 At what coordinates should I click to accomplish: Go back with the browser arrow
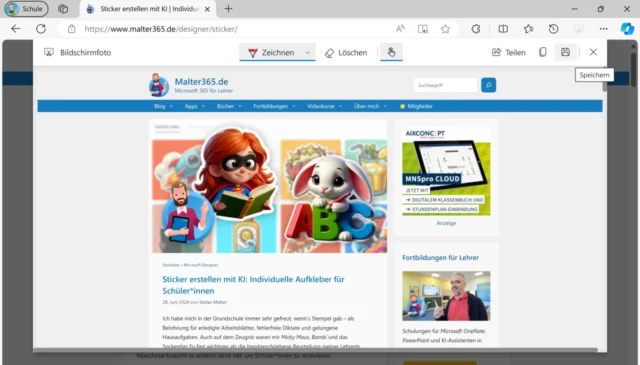[16, 29]
